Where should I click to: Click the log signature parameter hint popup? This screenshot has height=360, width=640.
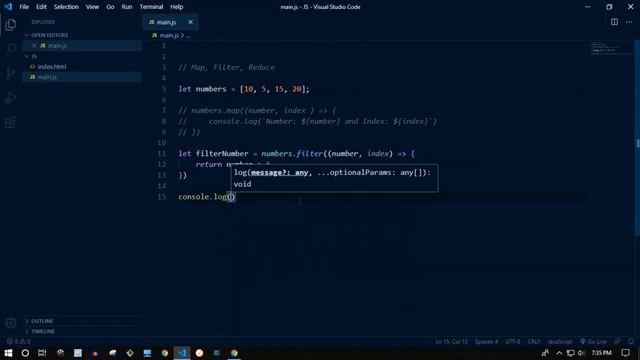pyautogui.click(x=334, y=178)
